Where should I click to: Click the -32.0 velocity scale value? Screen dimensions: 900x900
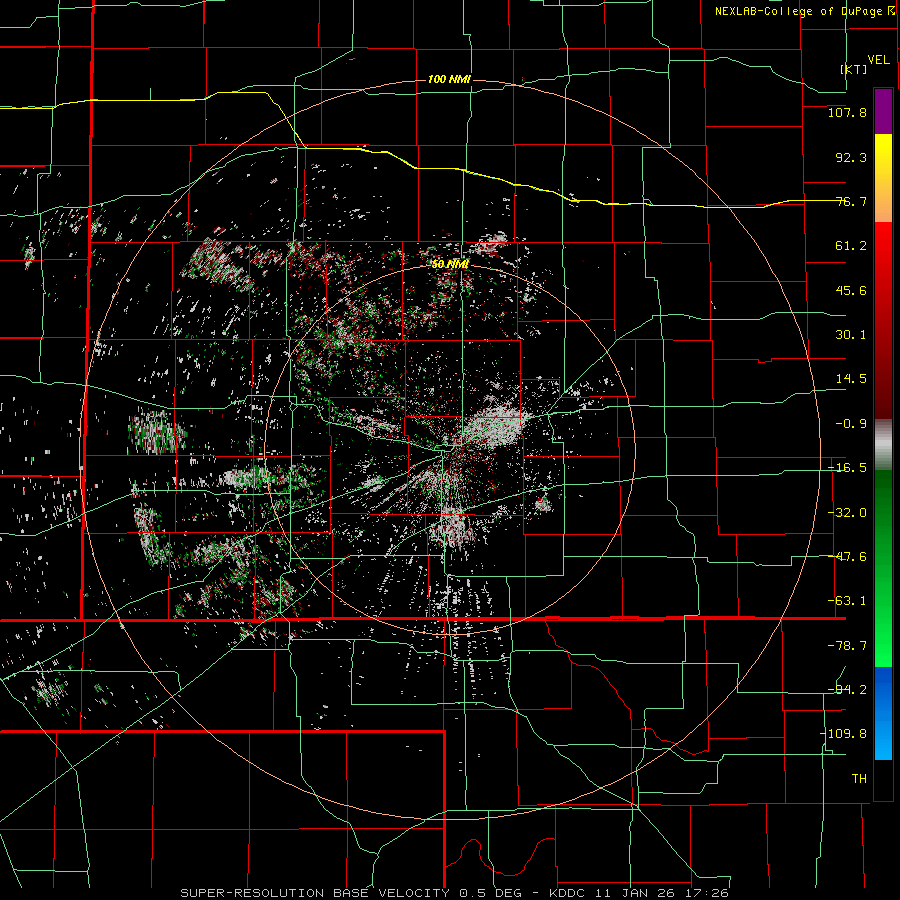[847, 513]
